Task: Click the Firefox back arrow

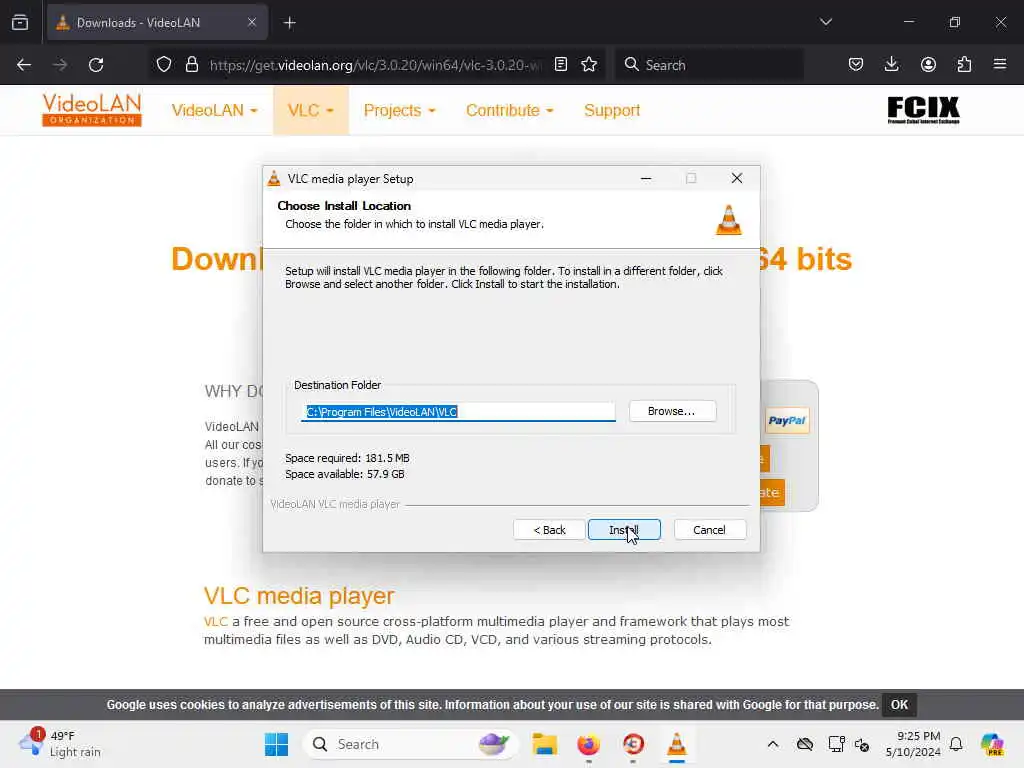Action: [x=24, y=65]
